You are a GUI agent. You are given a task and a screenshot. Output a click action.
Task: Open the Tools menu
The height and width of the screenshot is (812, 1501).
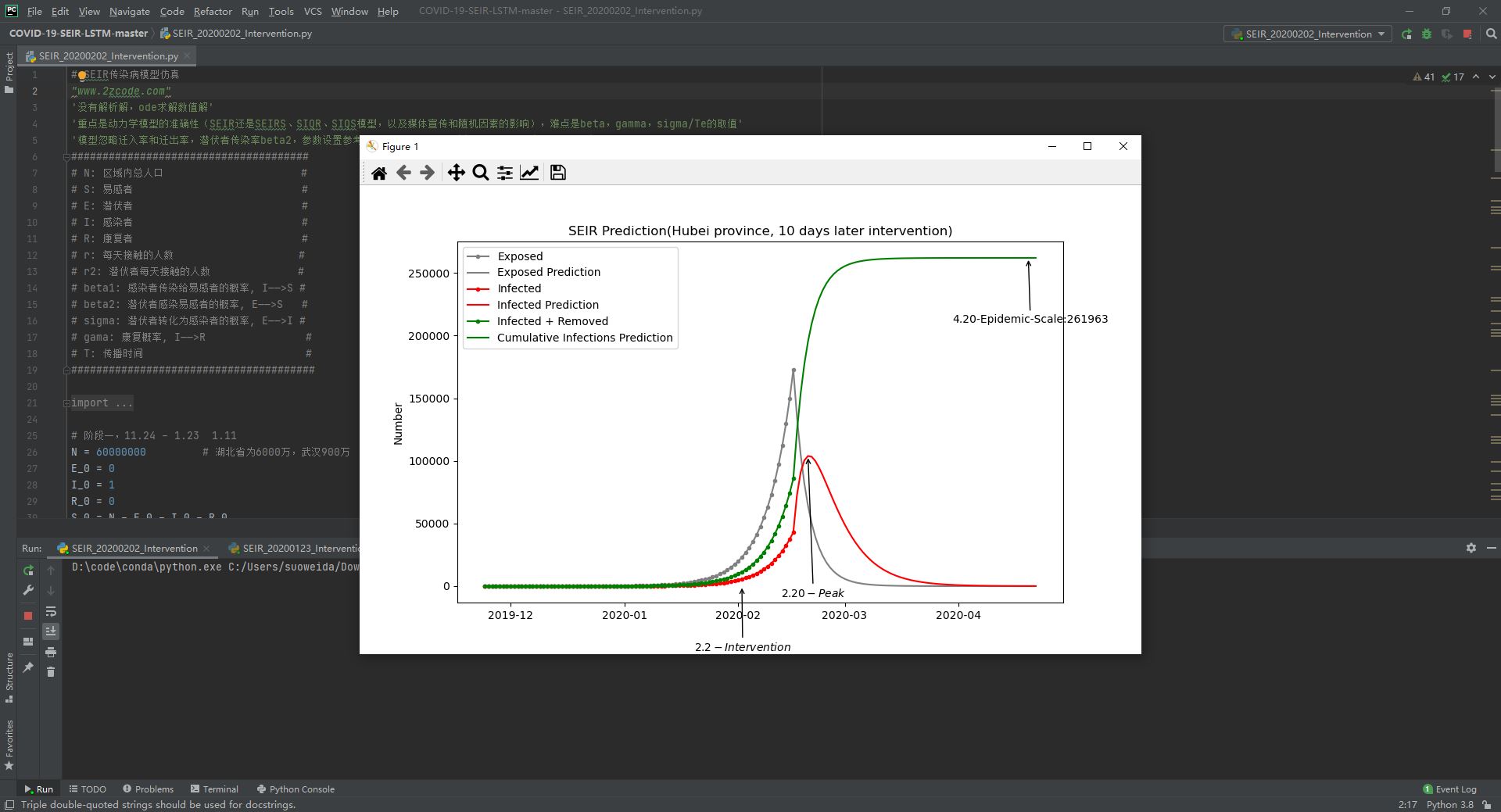click(281, 11)
